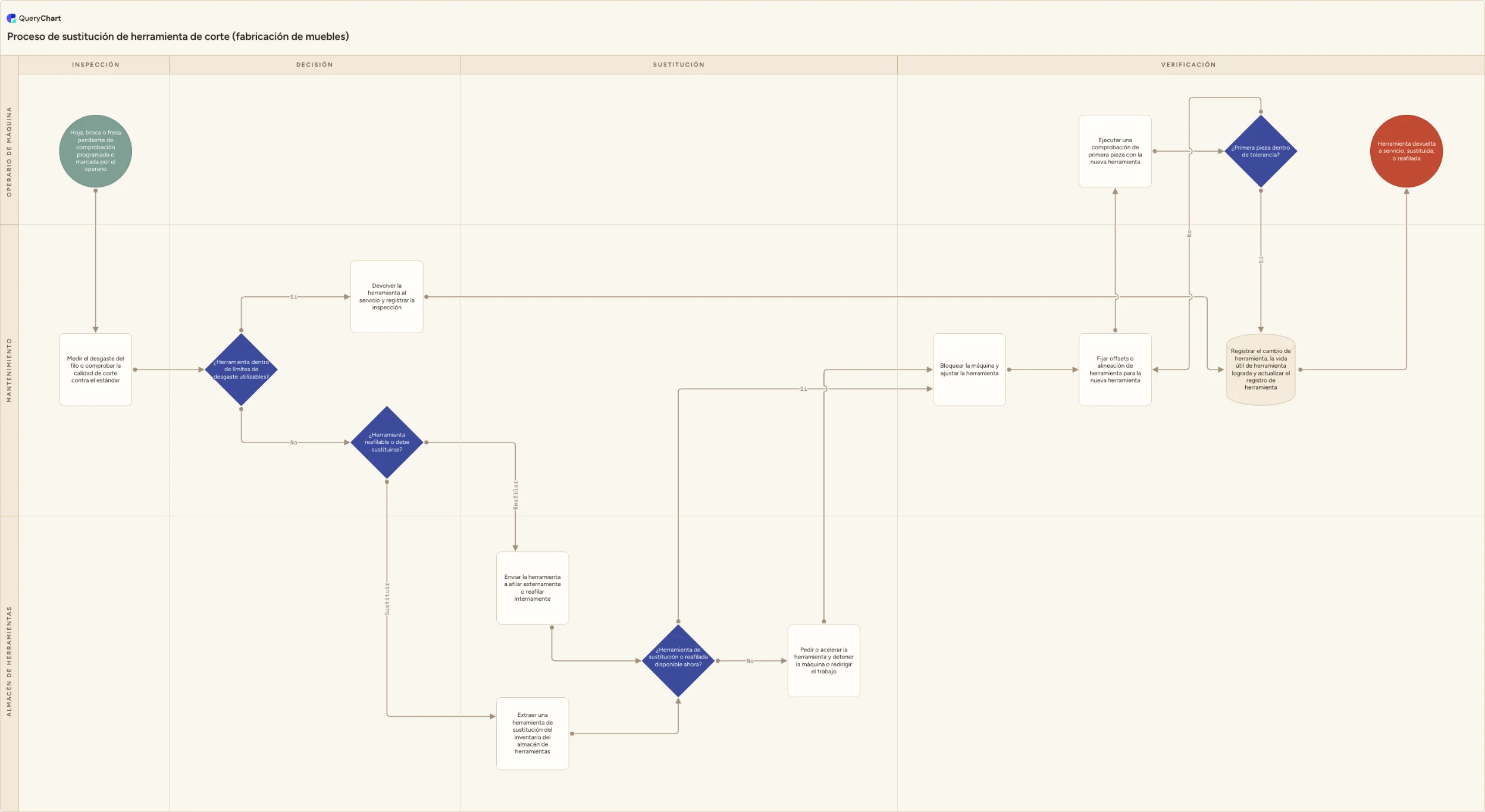1485x812 pixels.
Task: Click the 'Fijar offsets o alineación' task box
Action: point(1115,369)
